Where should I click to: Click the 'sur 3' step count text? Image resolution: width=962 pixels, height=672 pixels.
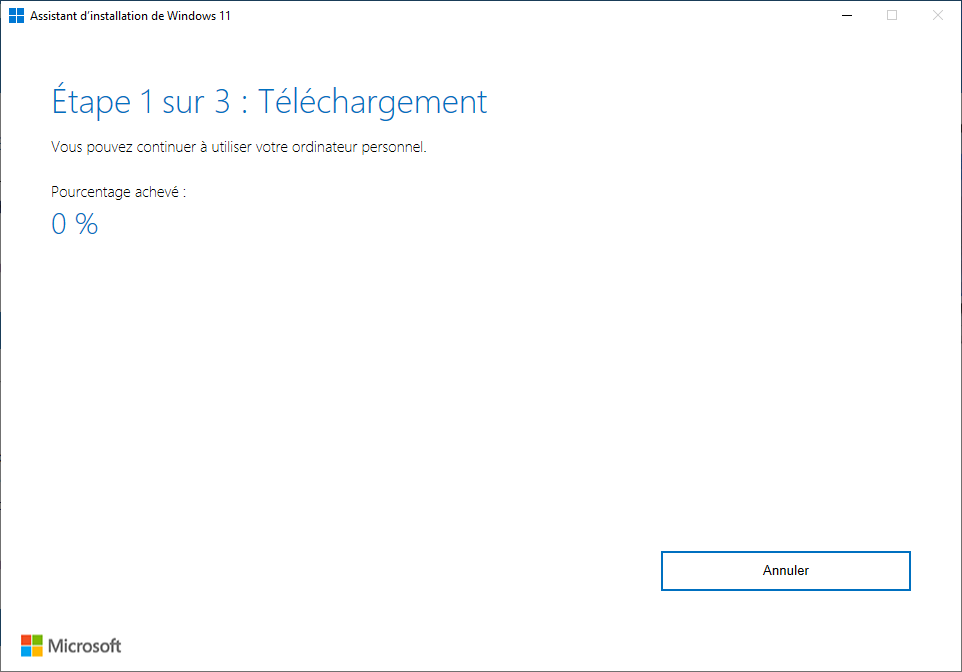coord(196,102)
